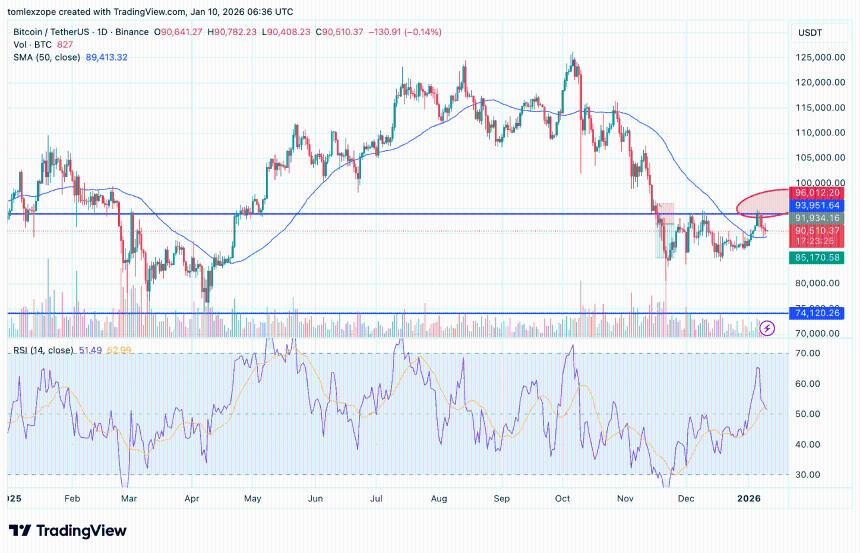Click the green 85,170.58 price label
Image resolution: width=860 pixels, height=553 pixels.
click(819, 257)
